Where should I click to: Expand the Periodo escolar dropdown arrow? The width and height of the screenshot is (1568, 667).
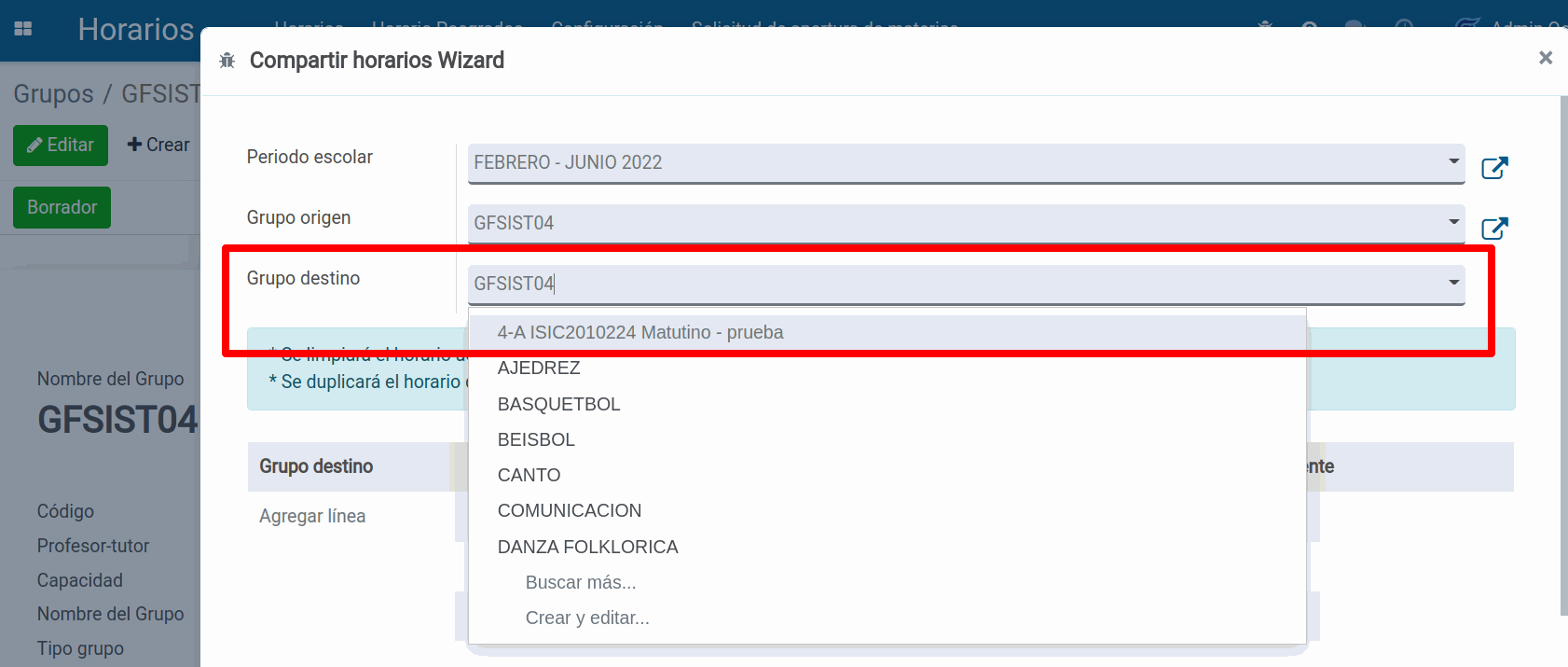coord(1453,161)
